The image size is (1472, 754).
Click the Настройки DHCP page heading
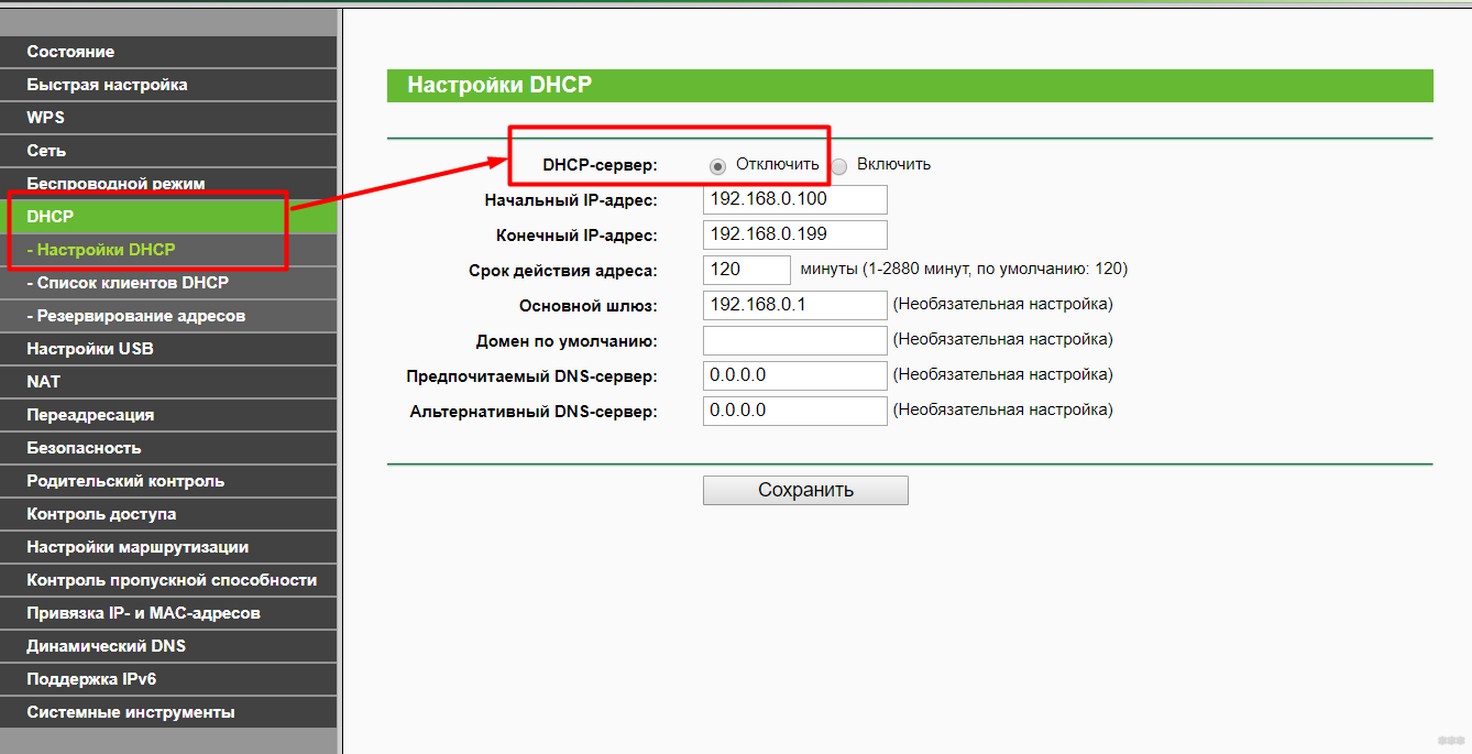click(499, 85)
